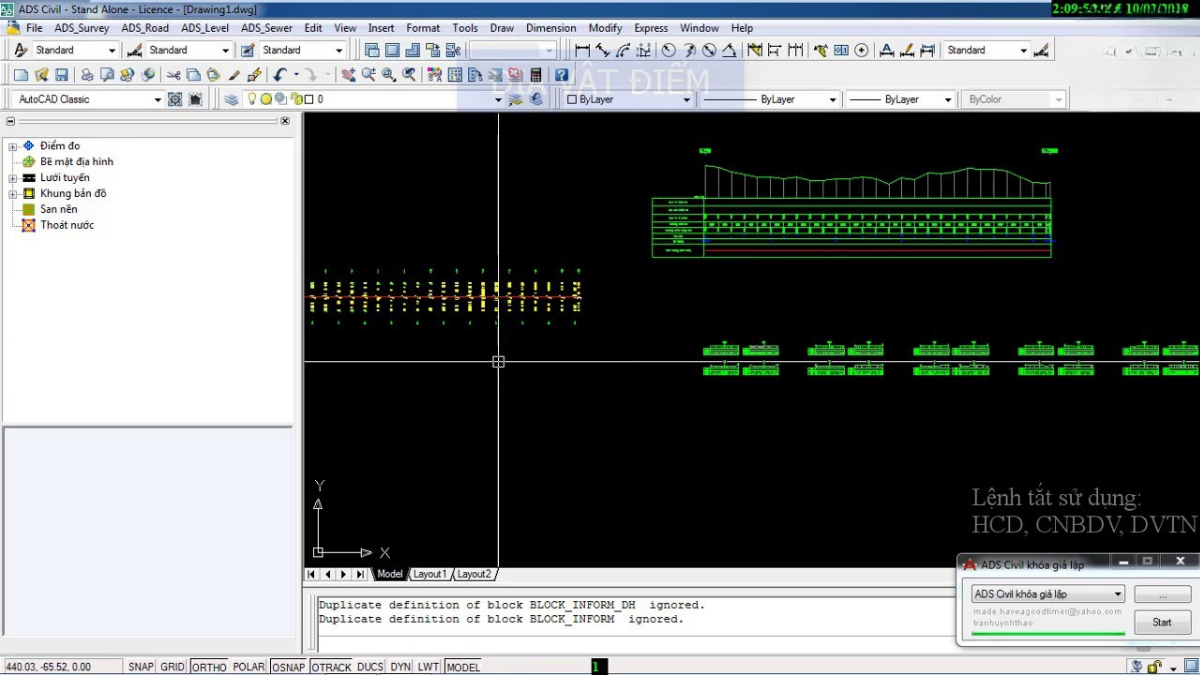Click the Copy icon
The height and width of the screenshot is (675, 1200).
tap(193, 75)
